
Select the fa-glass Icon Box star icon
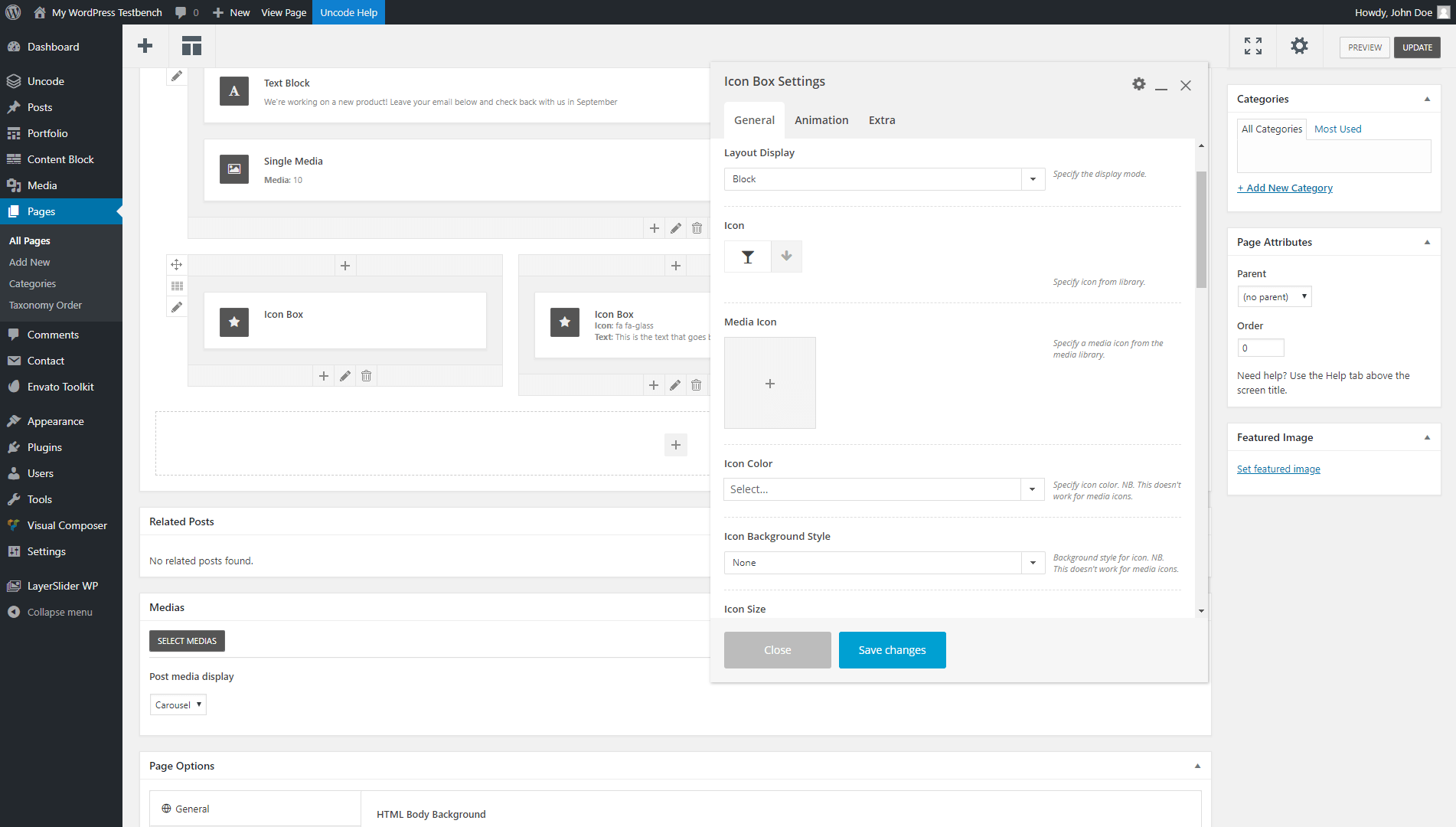coord(565,322)
